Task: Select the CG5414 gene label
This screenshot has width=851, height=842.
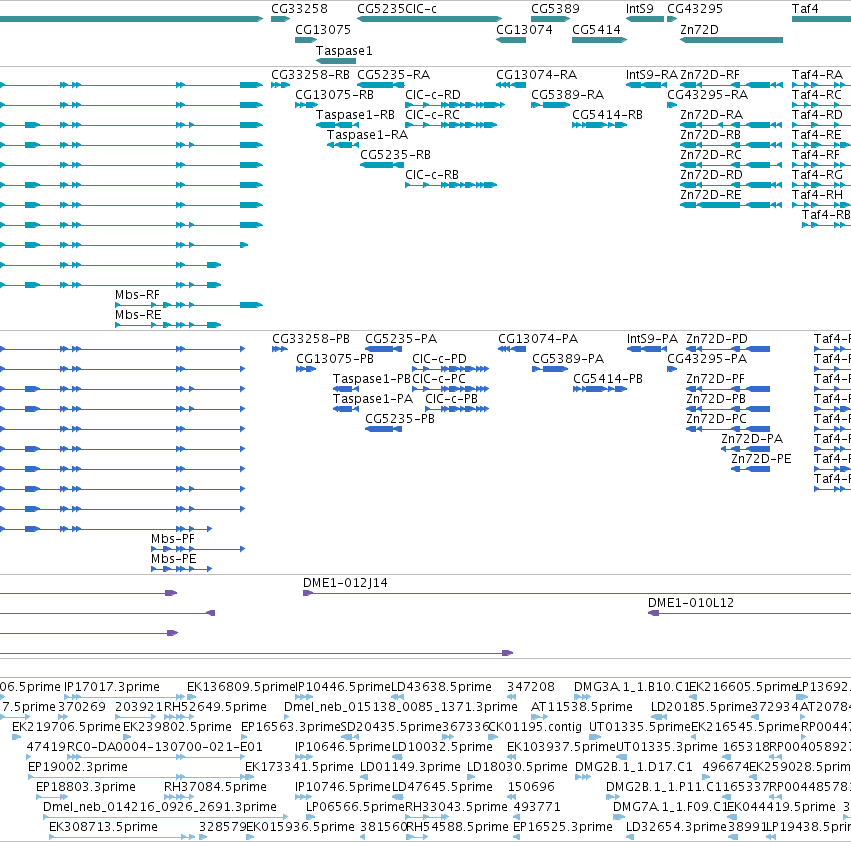Action: tap(596, 30)
